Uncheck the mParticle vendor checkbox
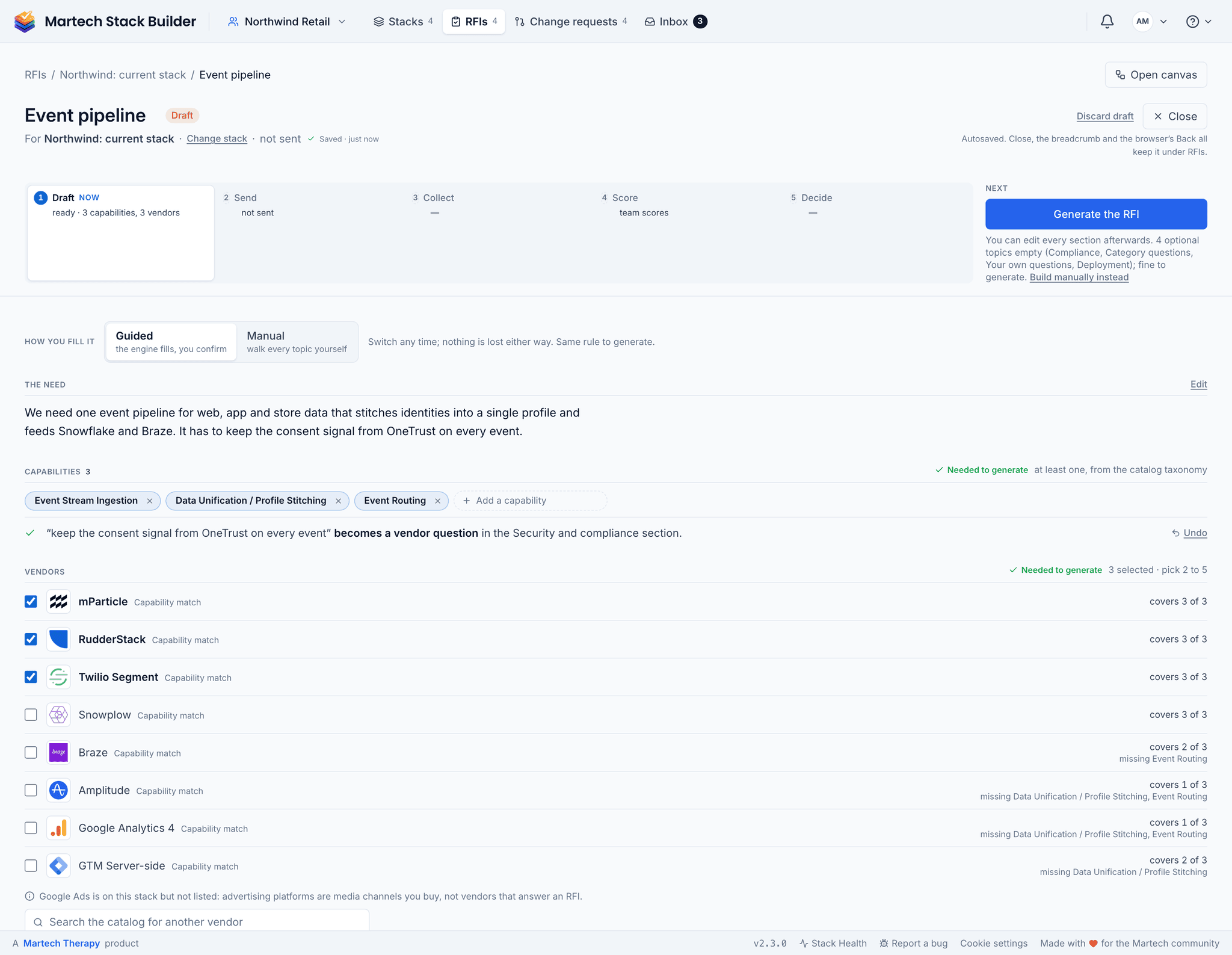The width and height of the screenshot is (1232, 955). [31, 602]
